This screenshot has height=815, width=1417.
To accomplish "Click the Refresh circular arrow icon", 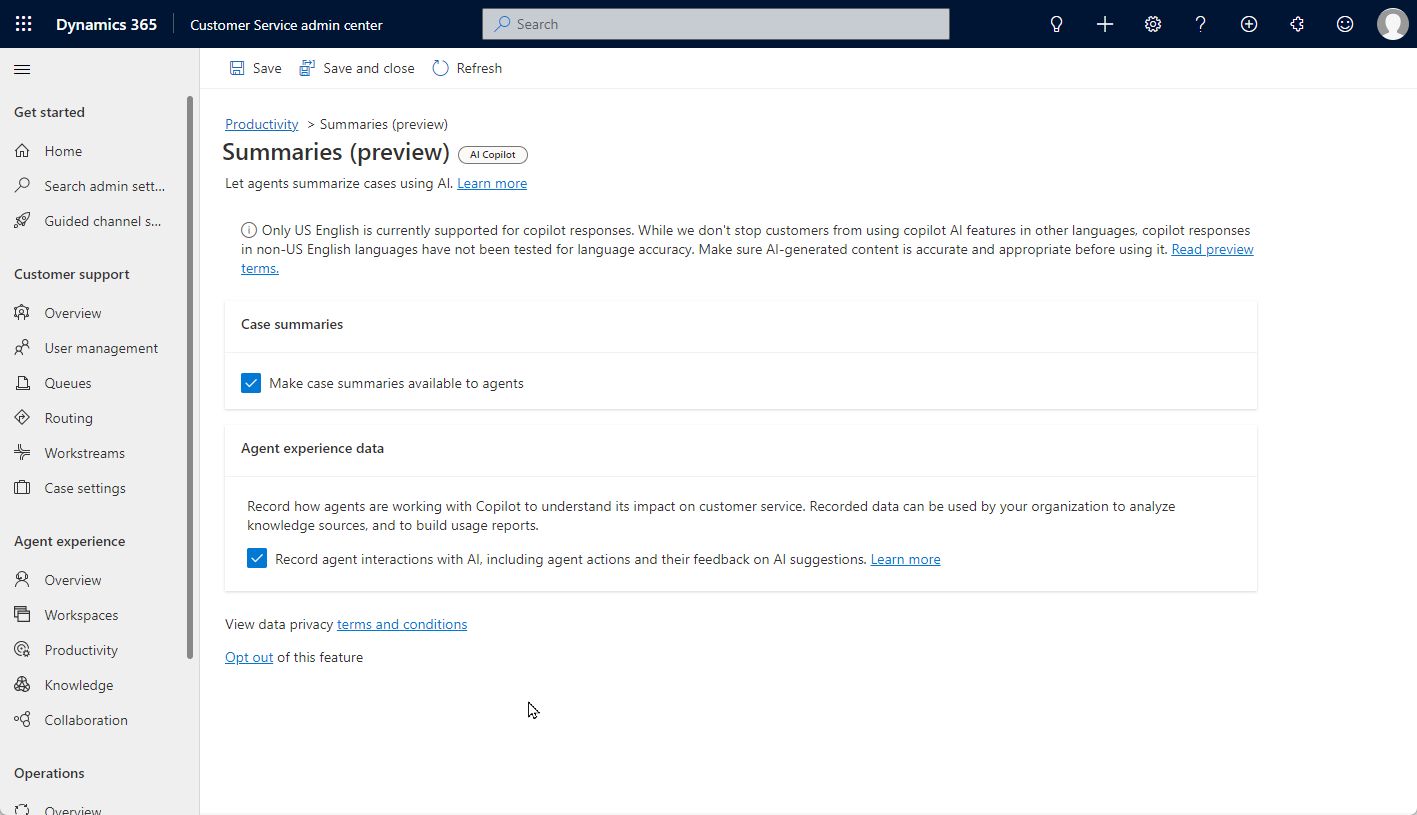I will click(441, 68).
